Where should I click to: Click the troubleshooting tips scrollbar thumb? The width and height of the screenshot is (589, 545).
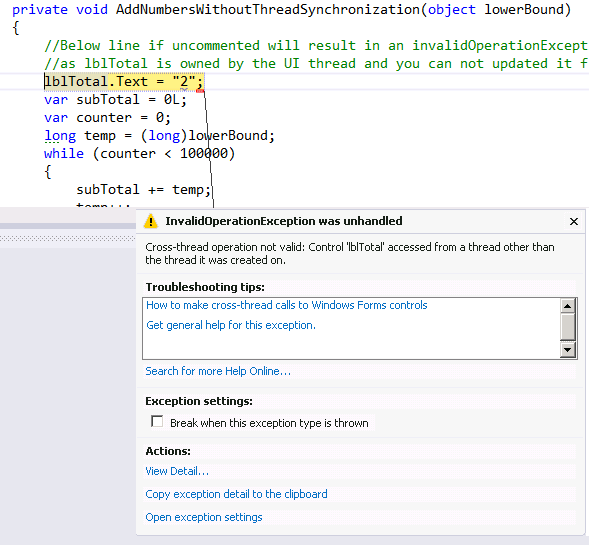[568, 327]
